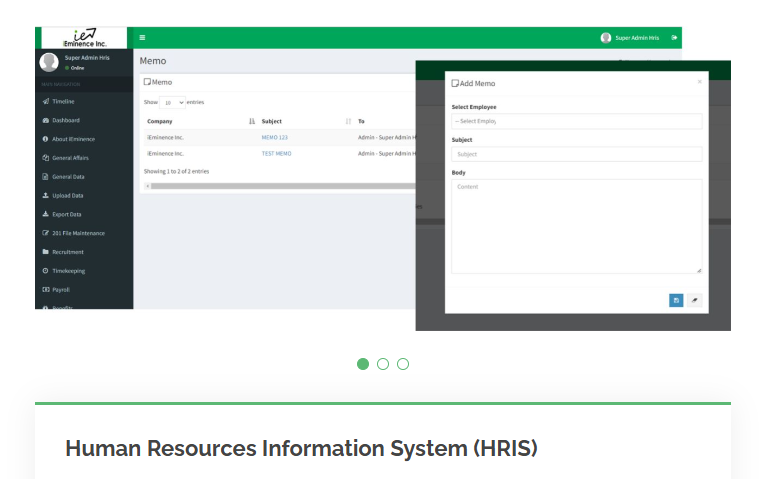The width and height of the screenshot is (762, 479).
Task: Click the 201 File Maintenance edit icon
Action: coord(45,233)
